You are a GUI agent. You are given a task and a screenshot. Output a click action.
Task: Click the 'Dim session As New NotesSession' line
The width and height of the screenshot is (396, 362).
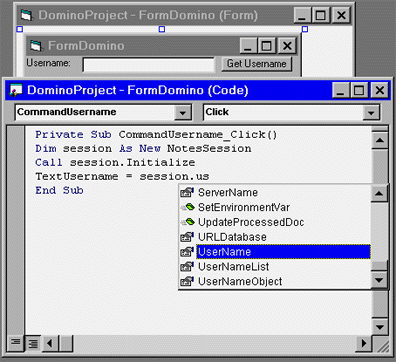143,149
